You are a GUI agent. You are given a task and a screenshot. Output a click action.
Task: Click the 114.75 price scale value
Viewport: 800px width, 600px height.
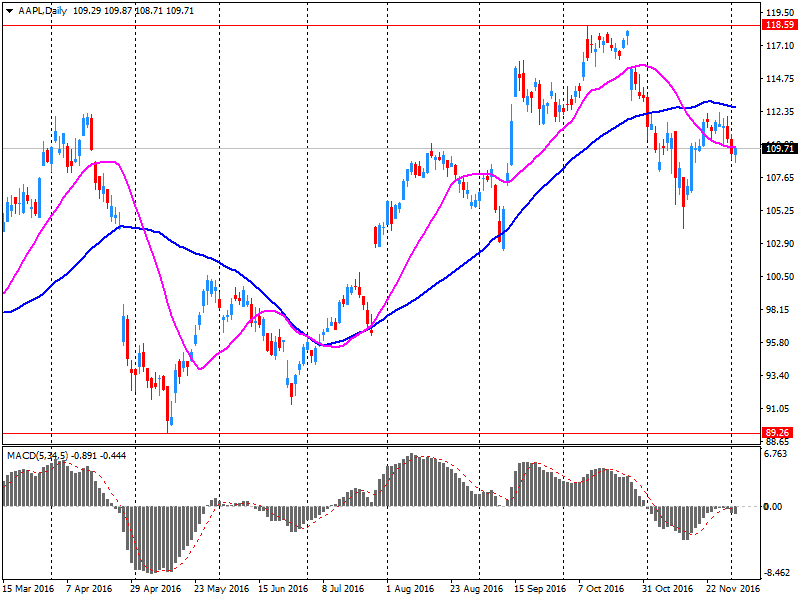tap(780, 79)
